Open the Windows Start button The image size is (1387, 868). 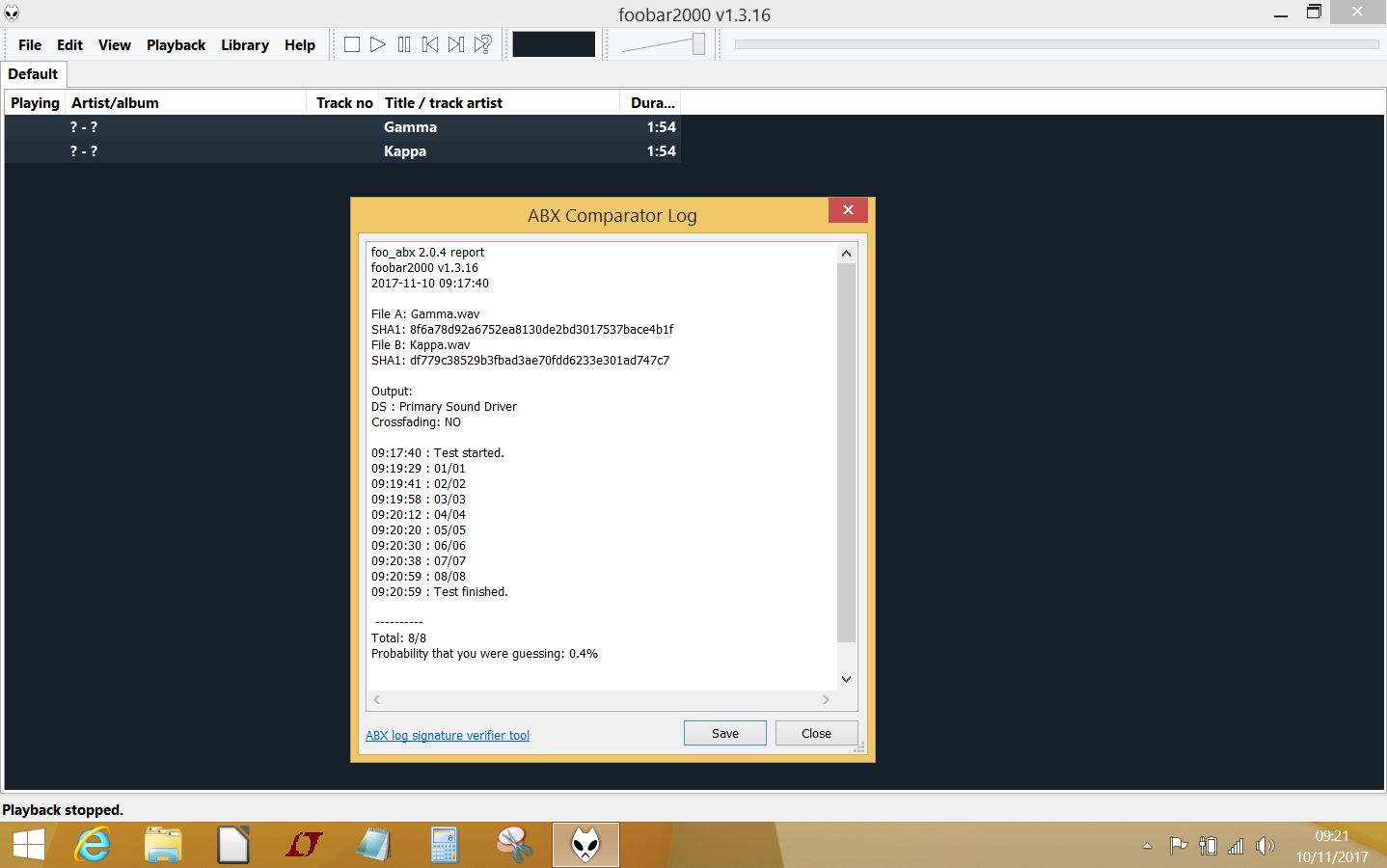pyautogui.click(x=28, y=846)
